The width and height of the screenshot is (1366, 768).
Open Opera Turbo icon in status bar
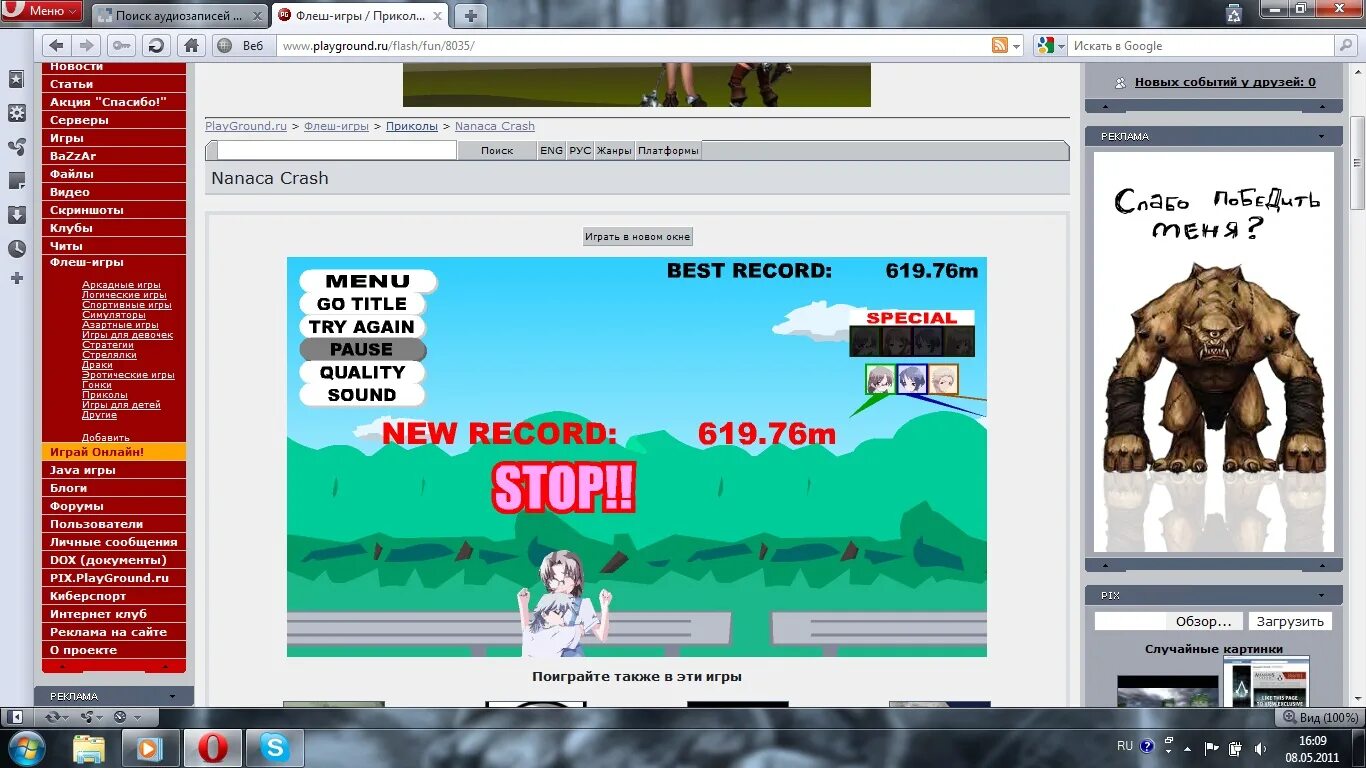tap(122, 717)
